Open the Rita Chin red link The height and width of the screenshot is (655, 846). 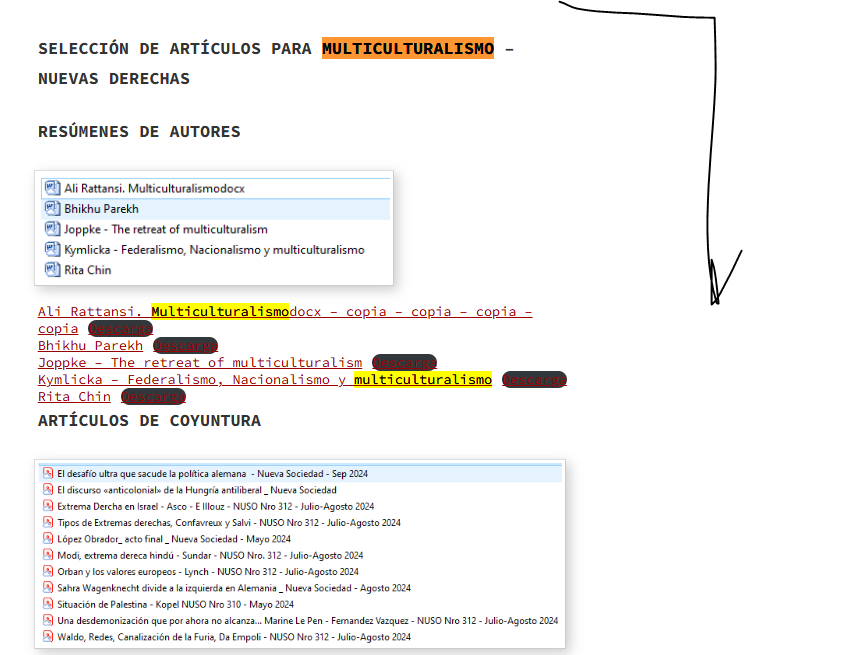[74, 397]
